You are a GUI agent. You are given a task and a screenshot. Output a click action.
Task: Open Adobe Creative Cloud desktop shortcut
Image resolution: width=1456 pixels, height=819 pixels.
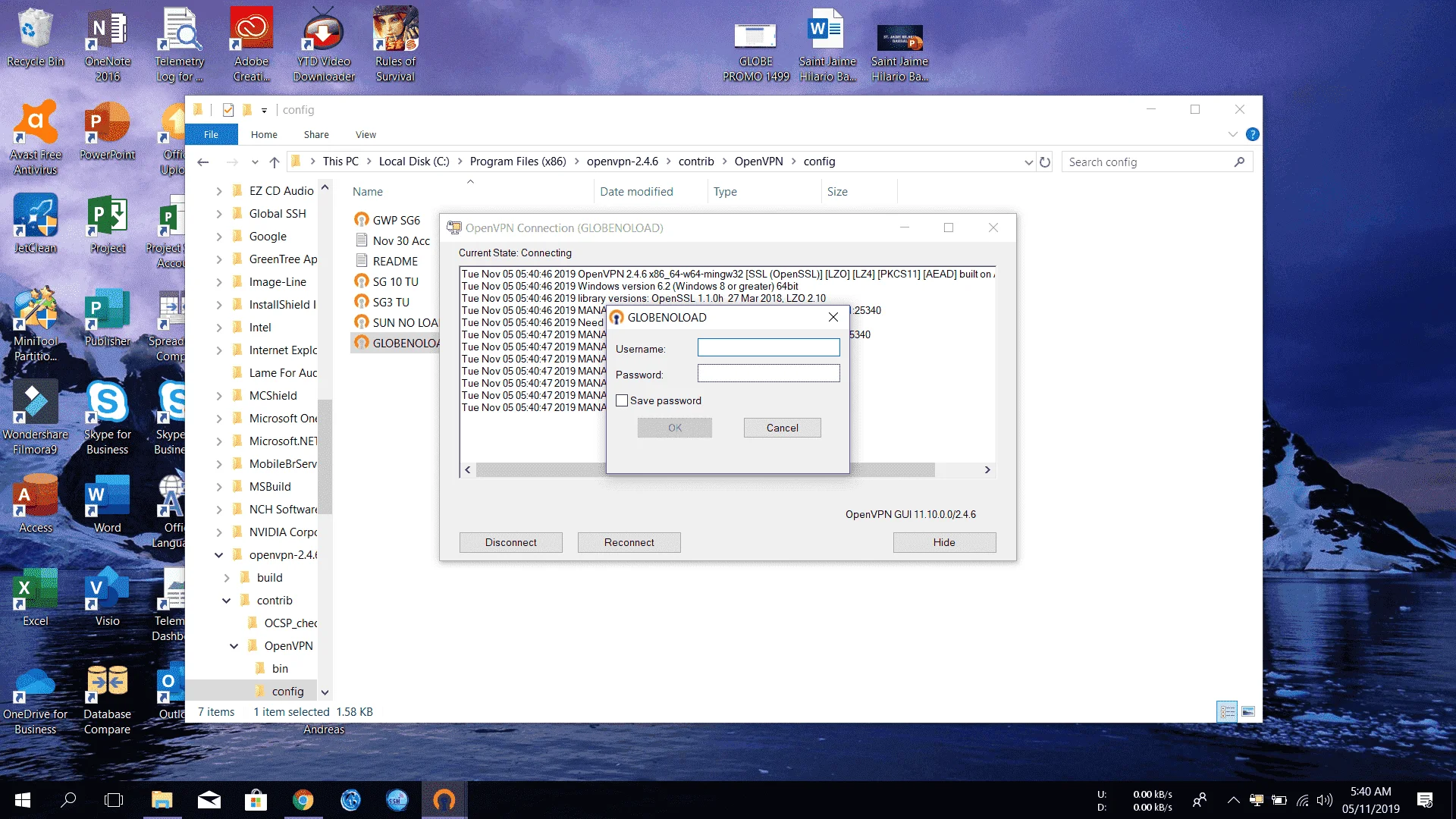(x=251, y=45)
